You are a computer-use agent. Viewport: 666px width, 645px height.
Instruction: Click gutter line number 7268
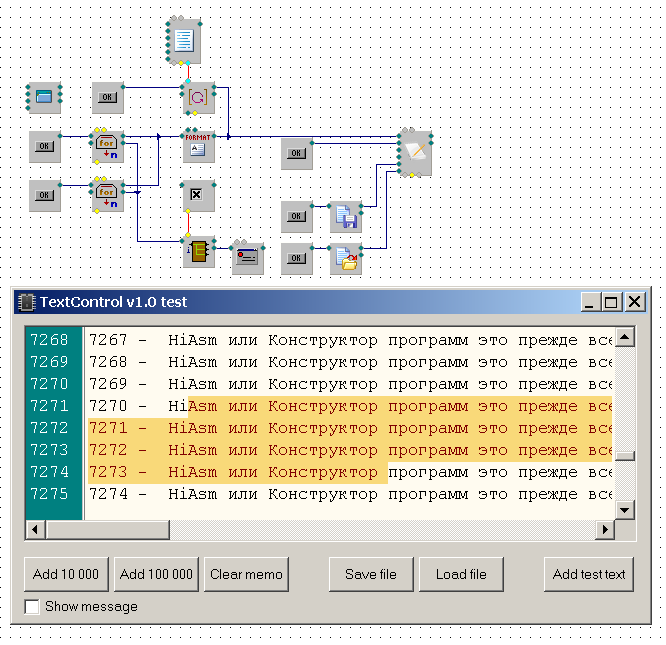[x=49, y=340]
